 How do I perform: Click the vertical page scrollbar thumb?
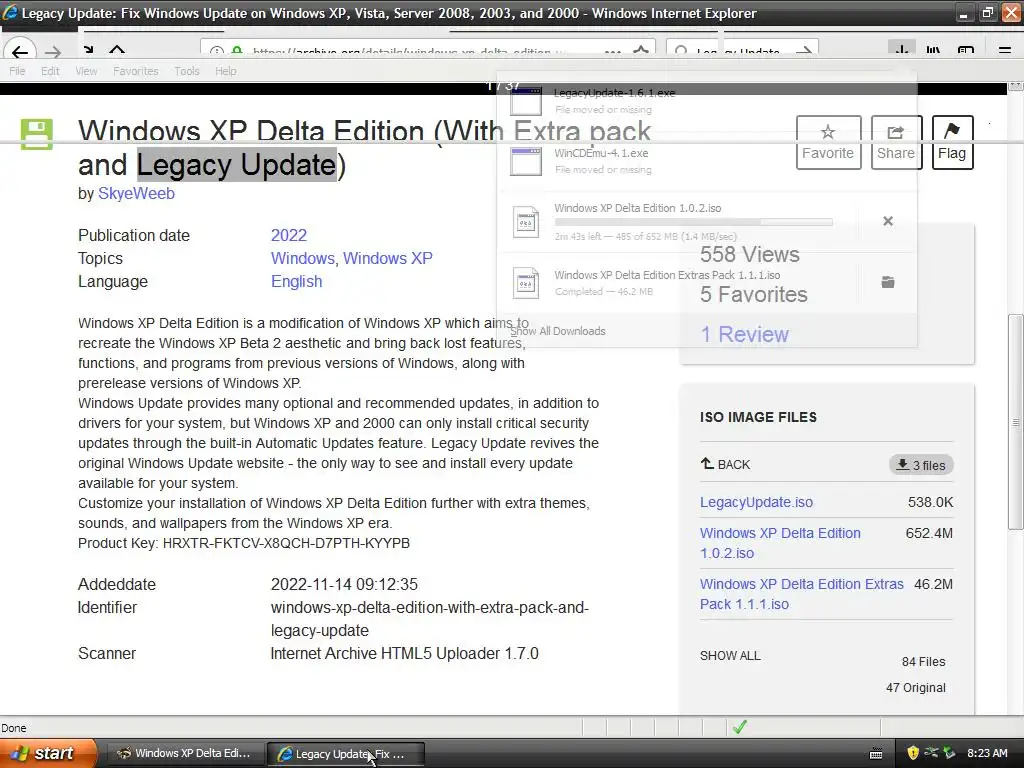[x=1015, y=422]
